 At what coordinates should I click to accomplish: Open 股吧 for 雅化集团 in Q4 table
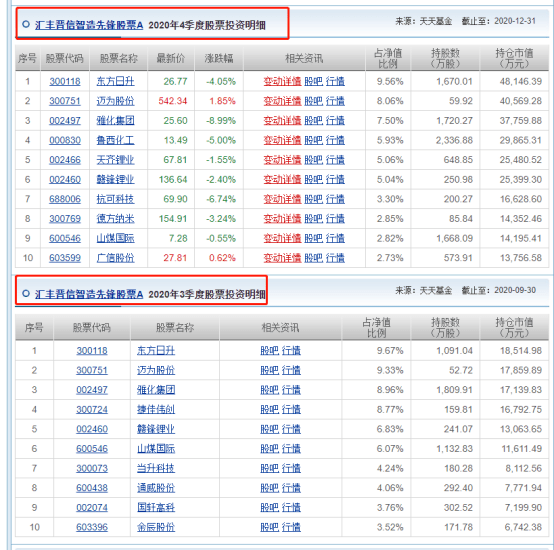pyautogui.click(x=313, y=121)
